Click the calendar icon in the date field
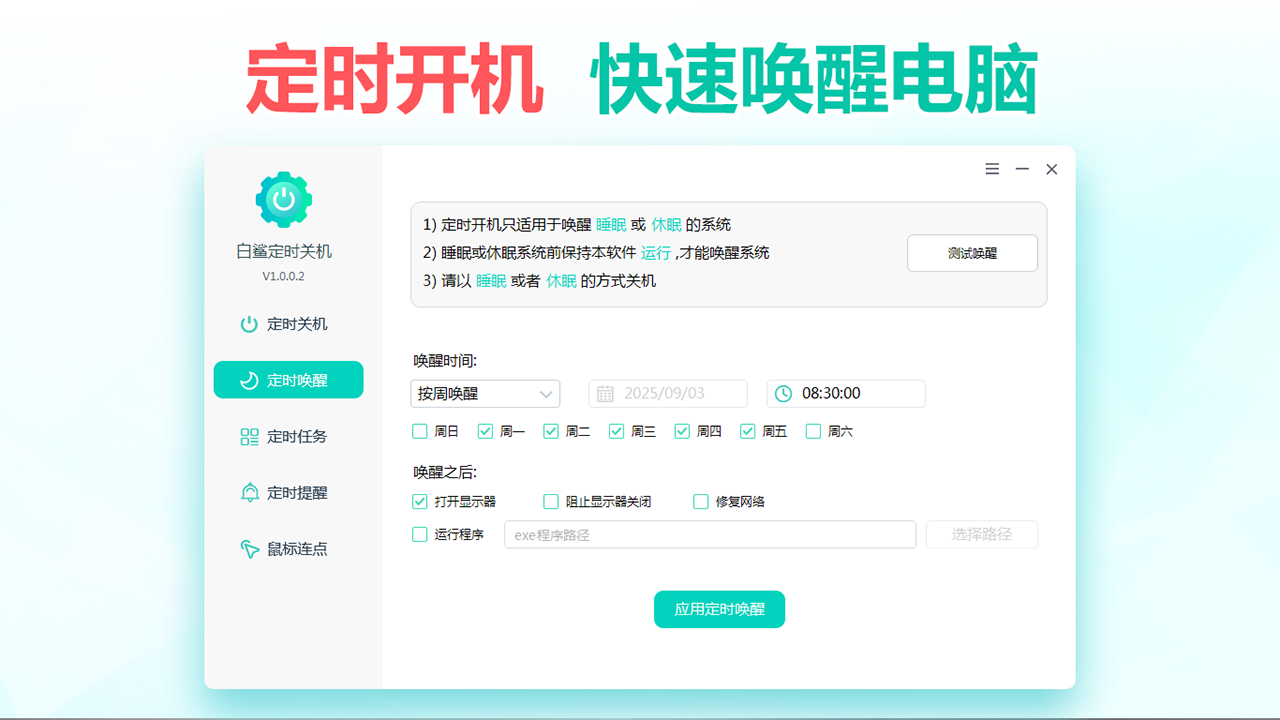This screenshot has height=720, width=1280. (605, 394)
